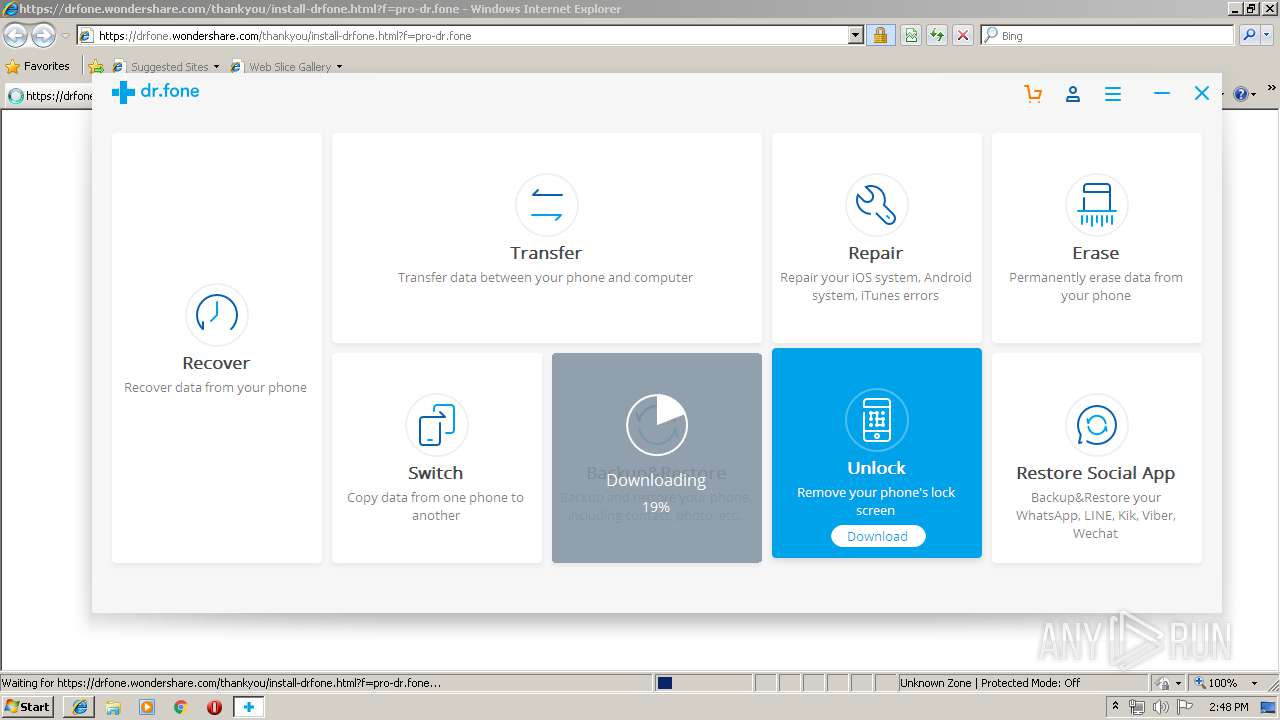Open the recent pages dropdown arrow
The height and width of the screenshot is (720, 1280).
point(65,36)
